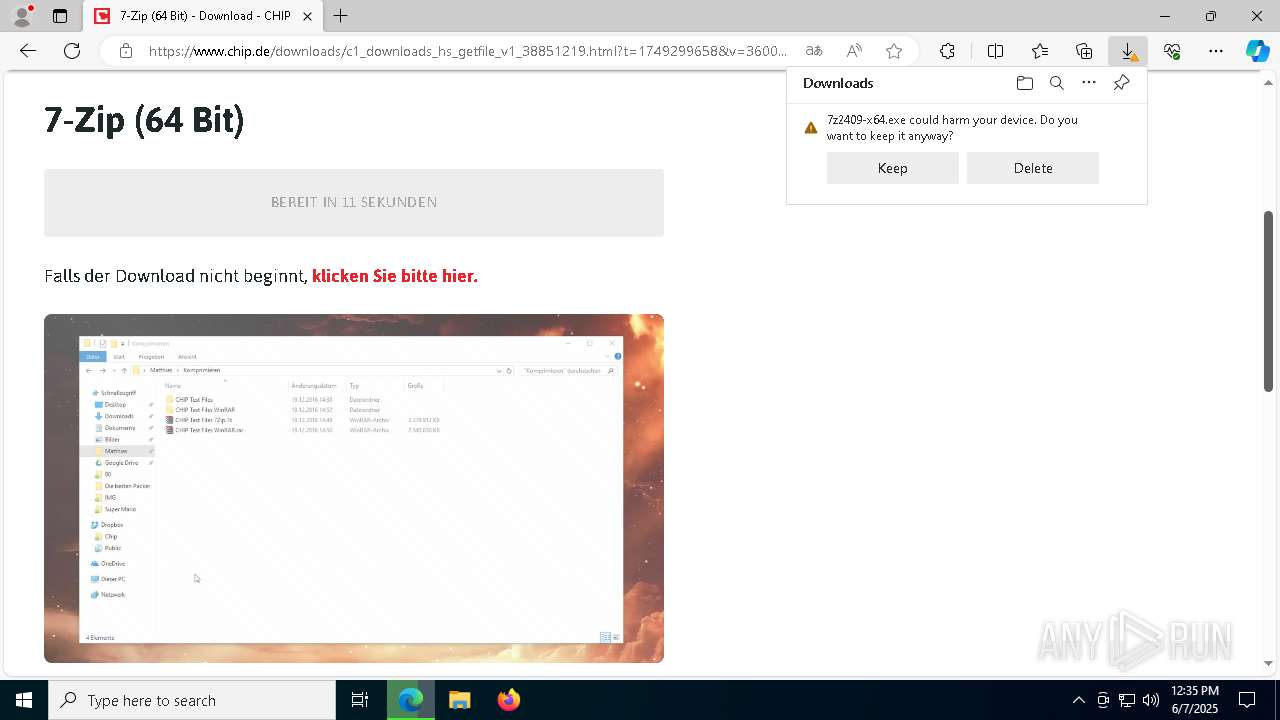Toggle split screen view
The width and height of the screenshot is (1280, 720).
[x=995, y=51]
